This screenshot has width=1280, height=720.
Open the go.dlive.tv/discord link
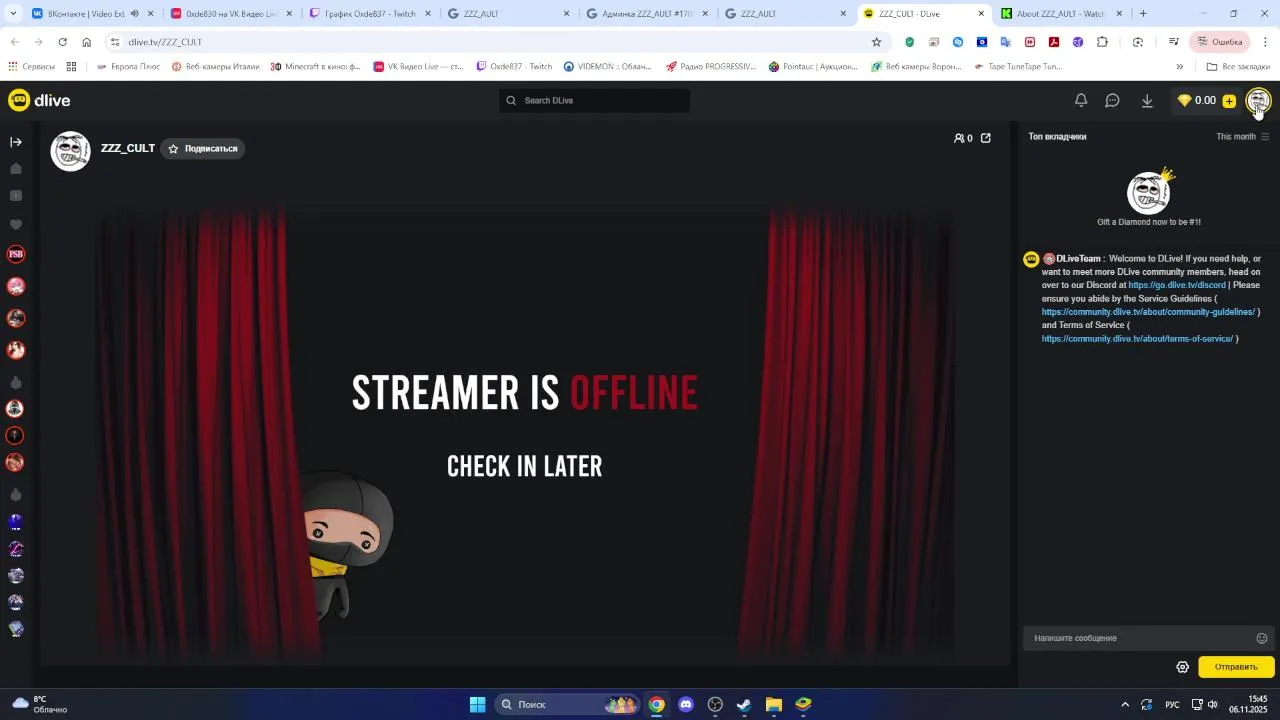[x=1176, y=285]
